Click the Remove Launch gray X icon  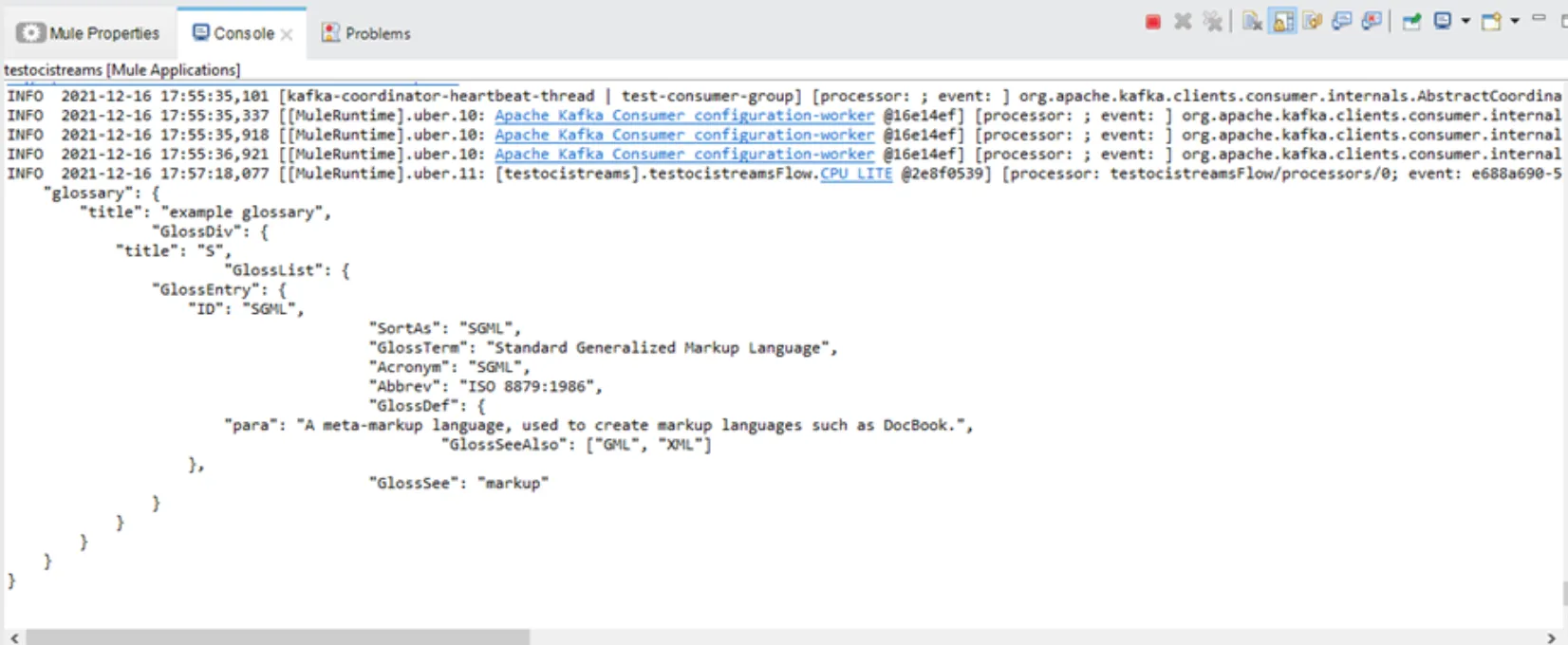(1183, 22)
